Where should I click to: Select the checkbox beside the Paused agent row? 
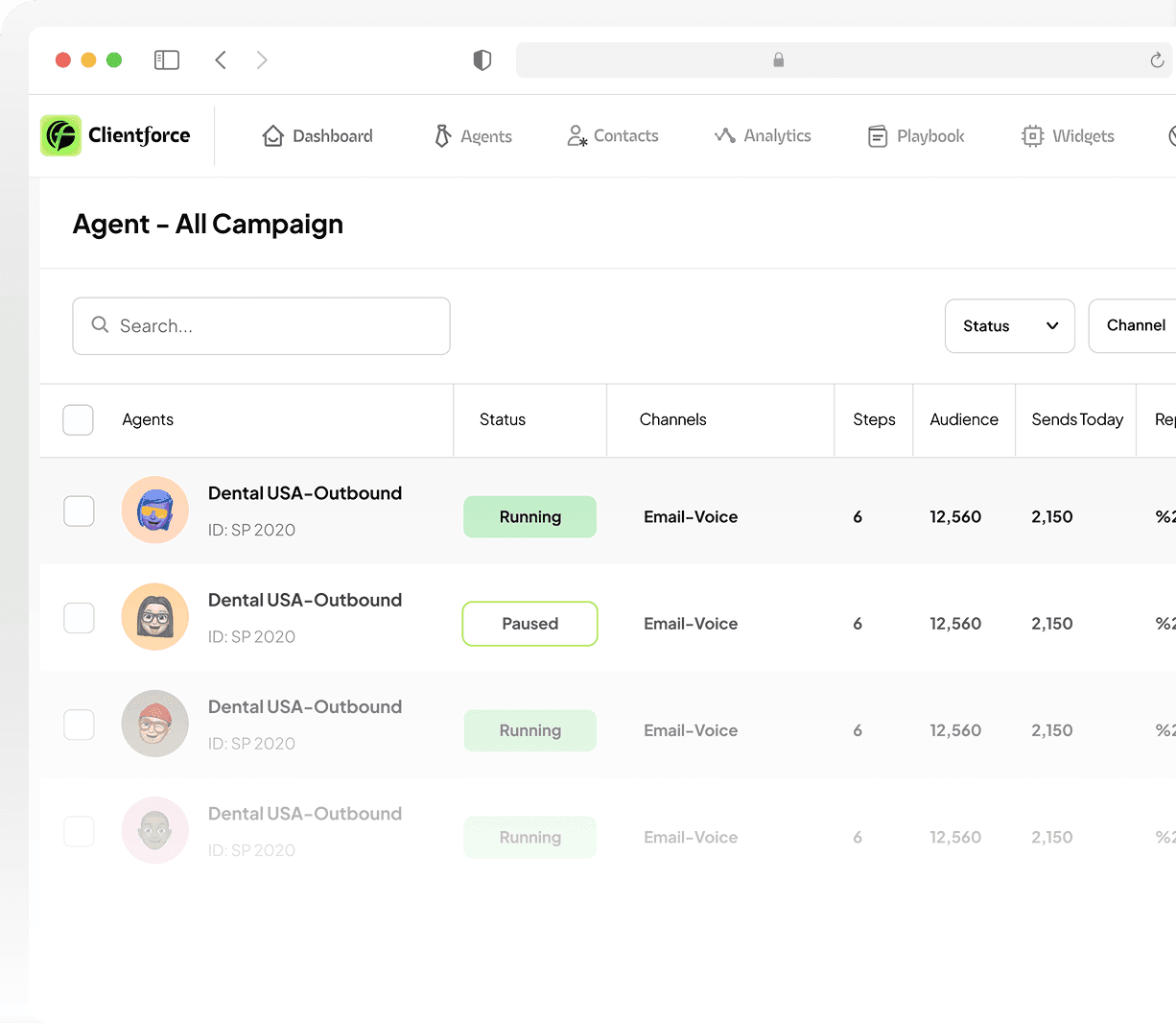[79, 618]
